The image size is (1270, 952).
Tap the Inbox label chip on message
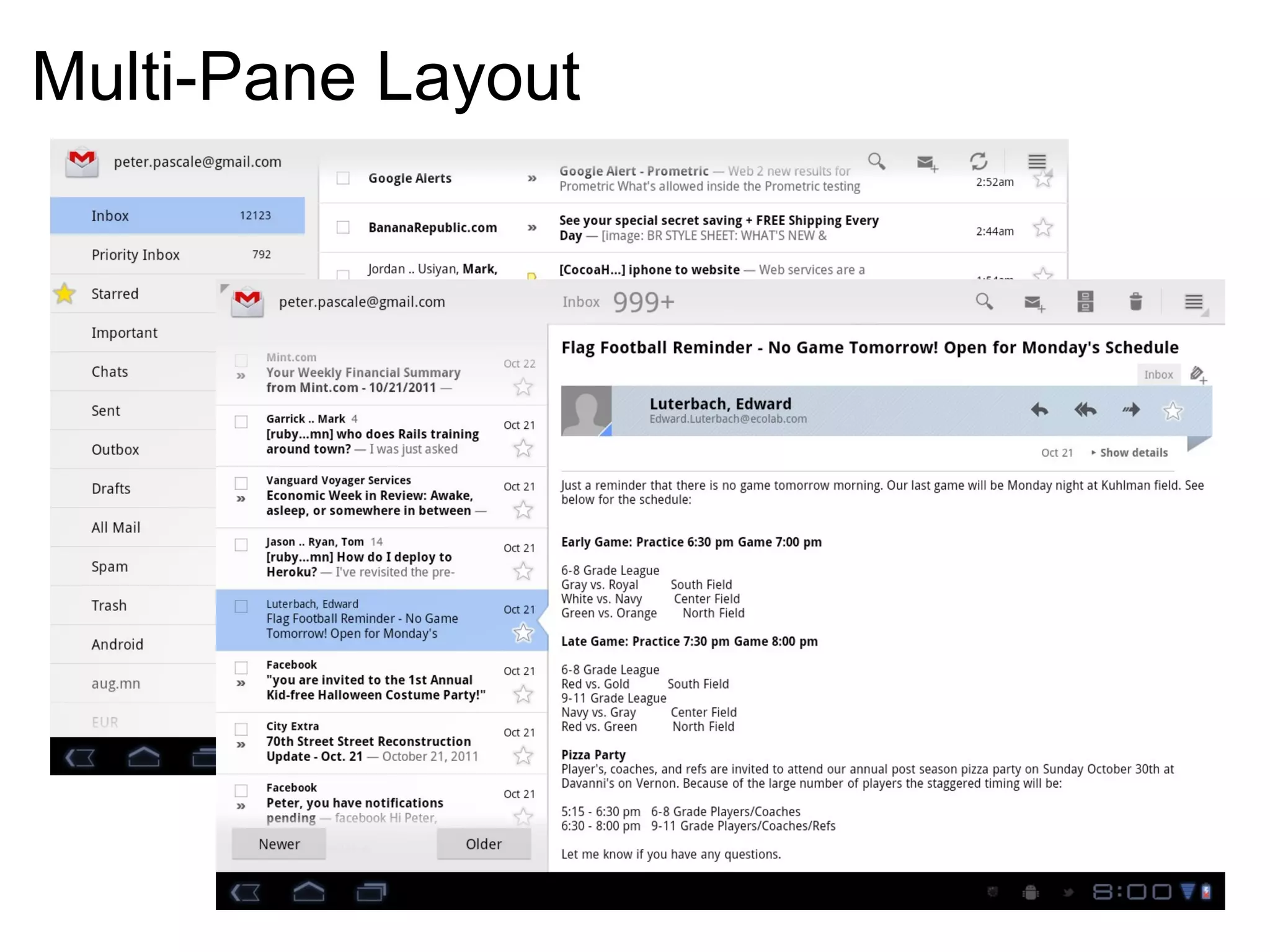click(1158, 375)
